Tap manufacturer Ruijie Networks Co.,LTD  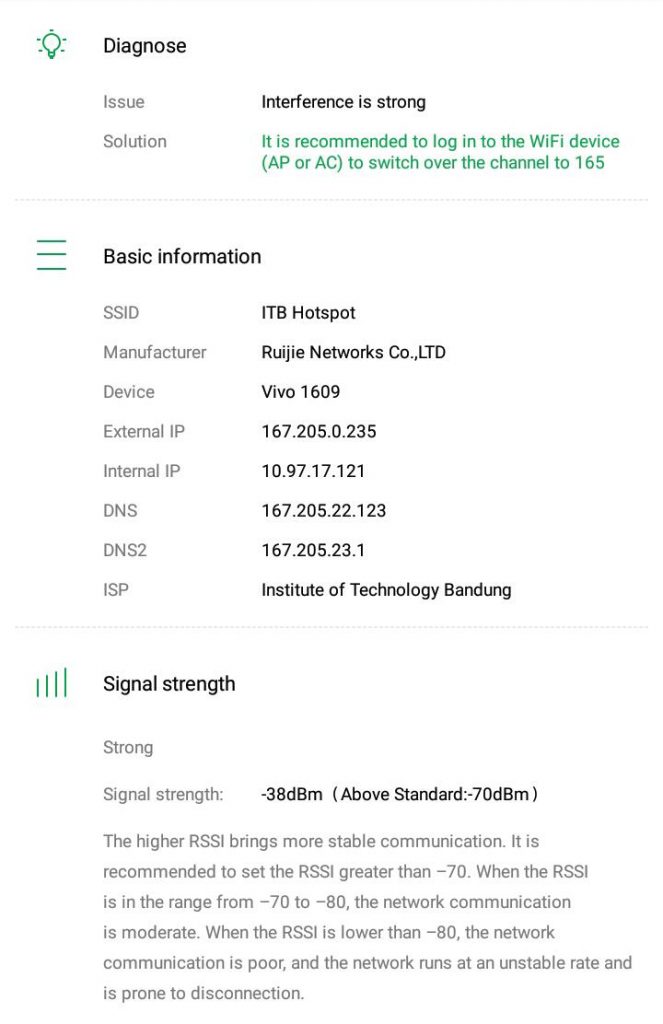(353, 352)
